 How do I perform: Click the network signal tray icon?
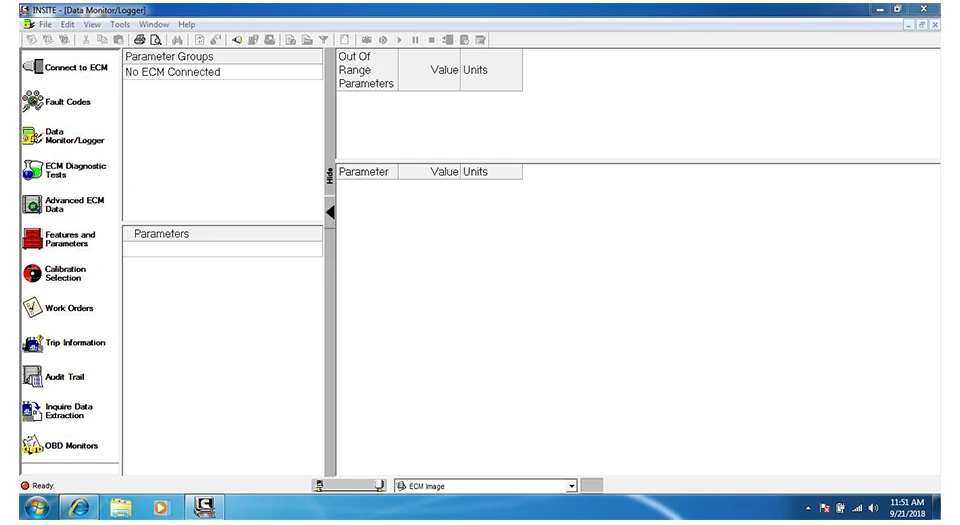pos(857,508)
